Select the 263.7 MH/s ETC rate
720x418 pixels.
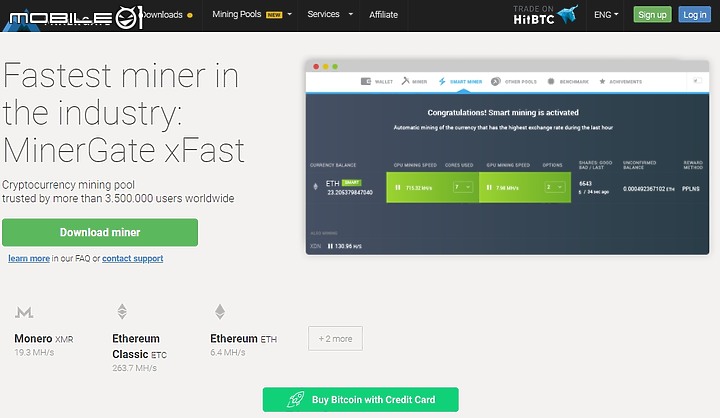pos(135,368)
